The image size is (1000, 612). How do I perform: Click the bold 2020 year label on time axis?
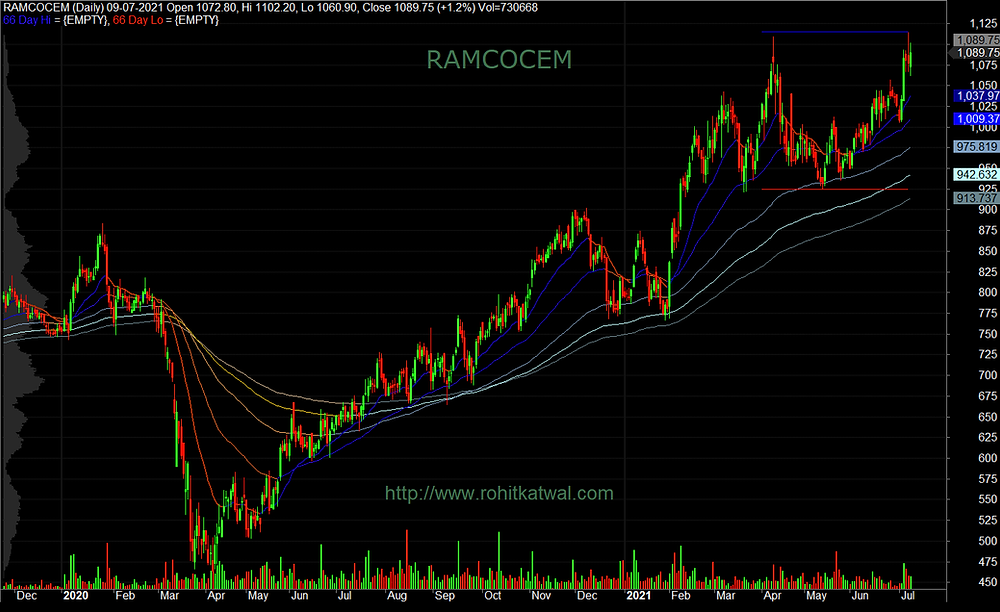pyautogui.click(x=76, y=595)
